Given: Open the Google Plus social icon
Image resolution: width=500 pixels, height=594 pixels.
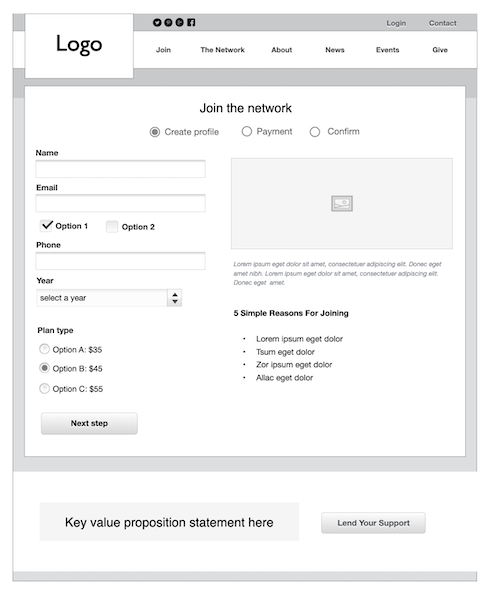Looking at the screenshot, I should [x=180, y=22].
